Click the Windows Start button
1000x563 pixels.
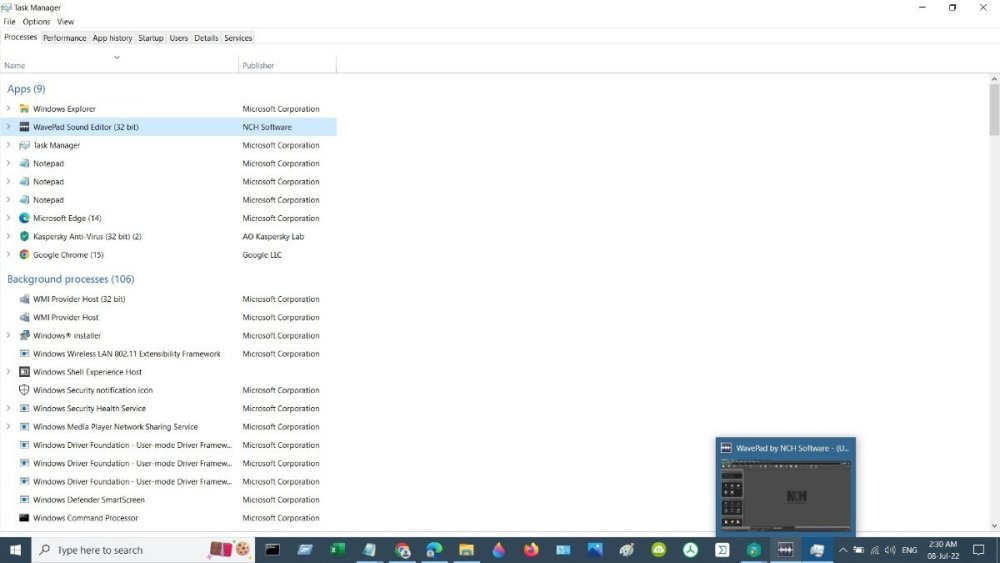[15, 550]
